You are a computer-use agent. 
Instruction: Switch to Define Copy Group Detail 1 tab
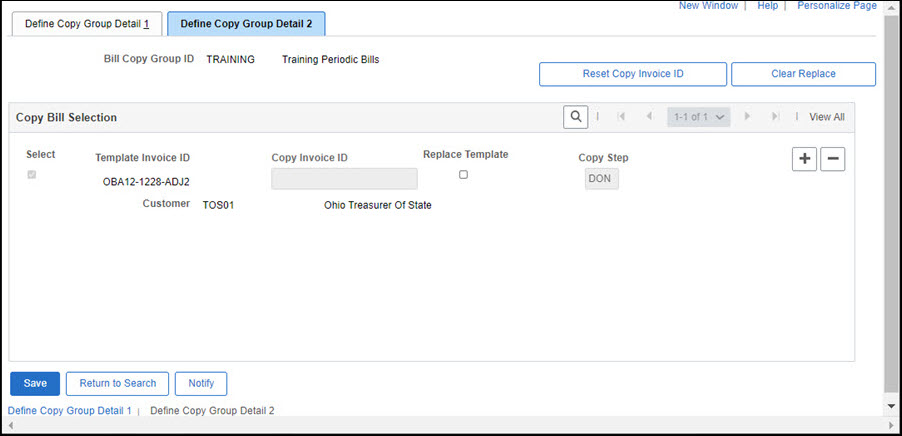84,24
